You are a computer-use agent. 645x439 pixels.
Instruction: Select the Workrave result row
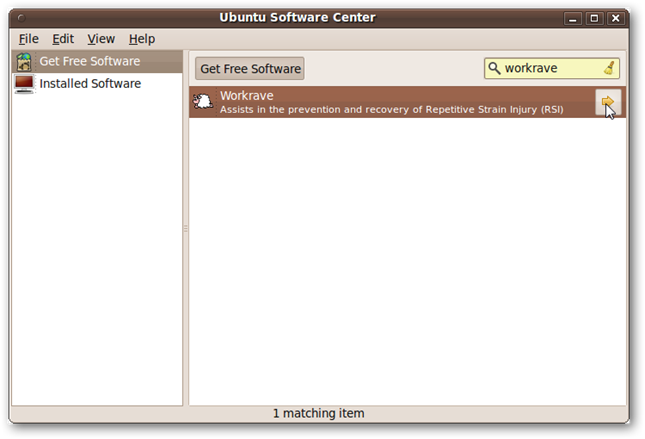coord(407,102)
